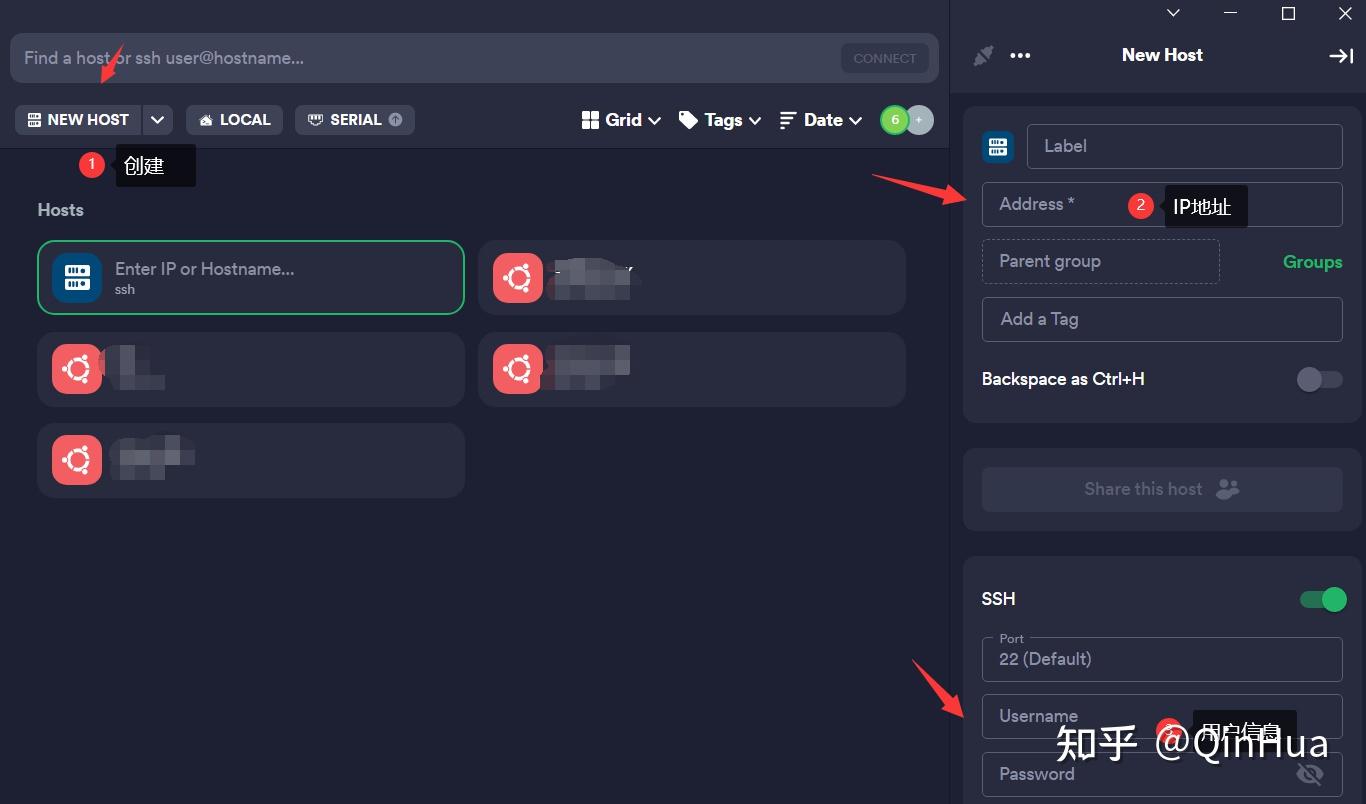Click the host icon beside Label field
Screen dimensions: 1366x804
pyautogui.click(x=998, y=147)
